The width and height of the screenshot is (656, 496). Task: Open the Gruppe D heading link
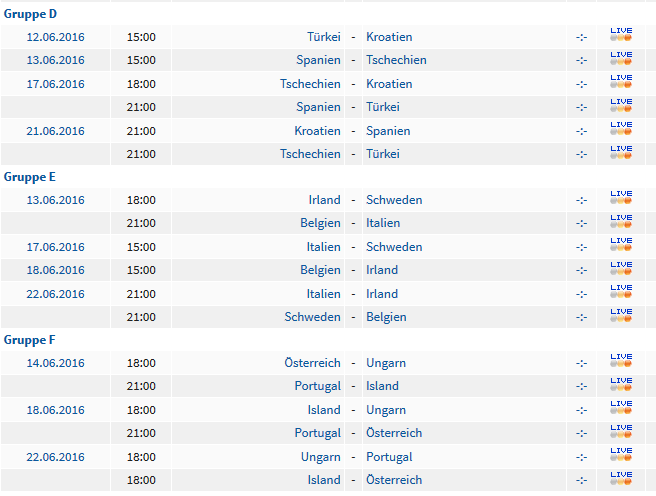[x=30, y=14]
